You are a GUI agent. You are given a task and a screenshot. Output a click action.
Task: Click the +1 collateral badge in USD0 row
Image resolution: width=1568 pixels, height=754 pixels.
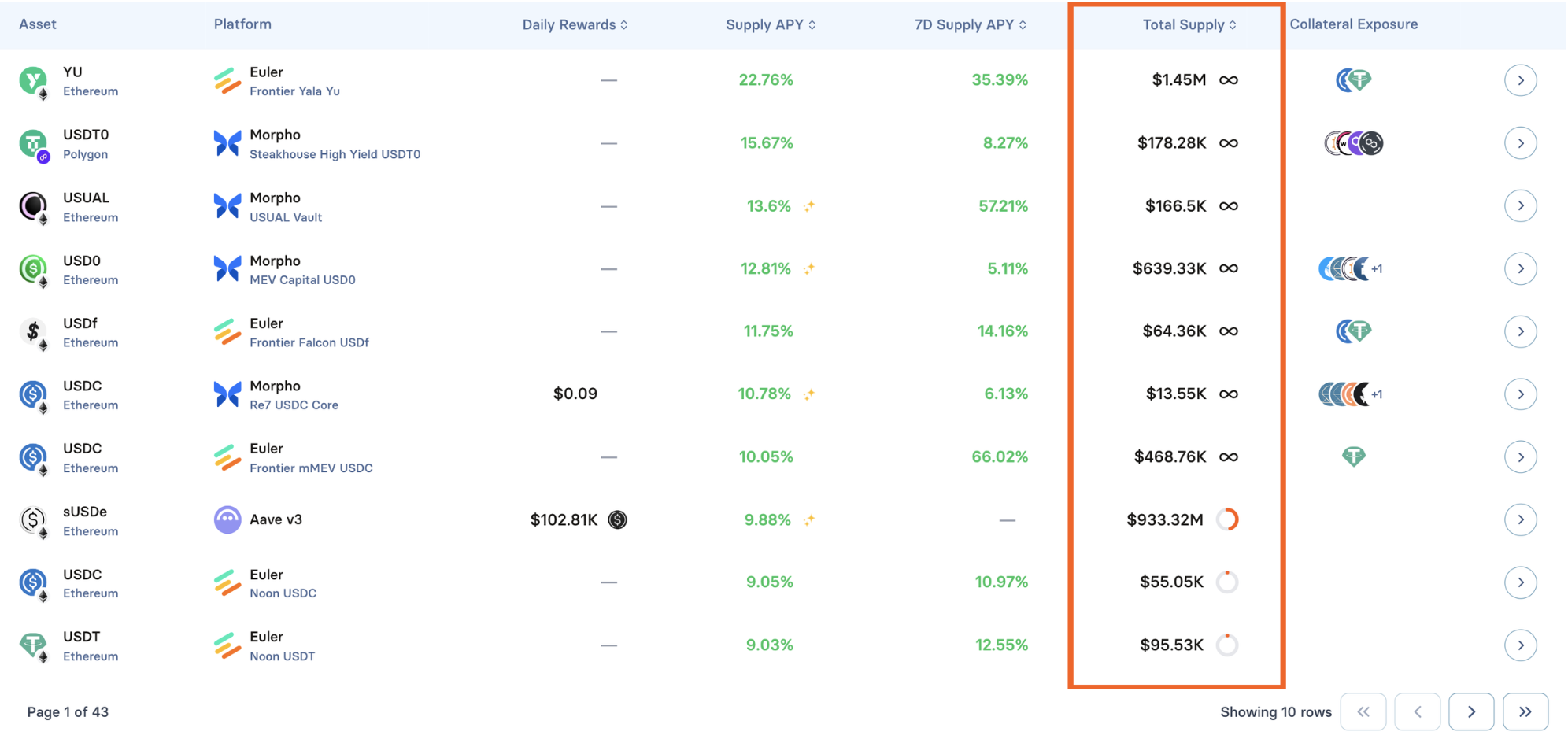(x=1377, y=269)
